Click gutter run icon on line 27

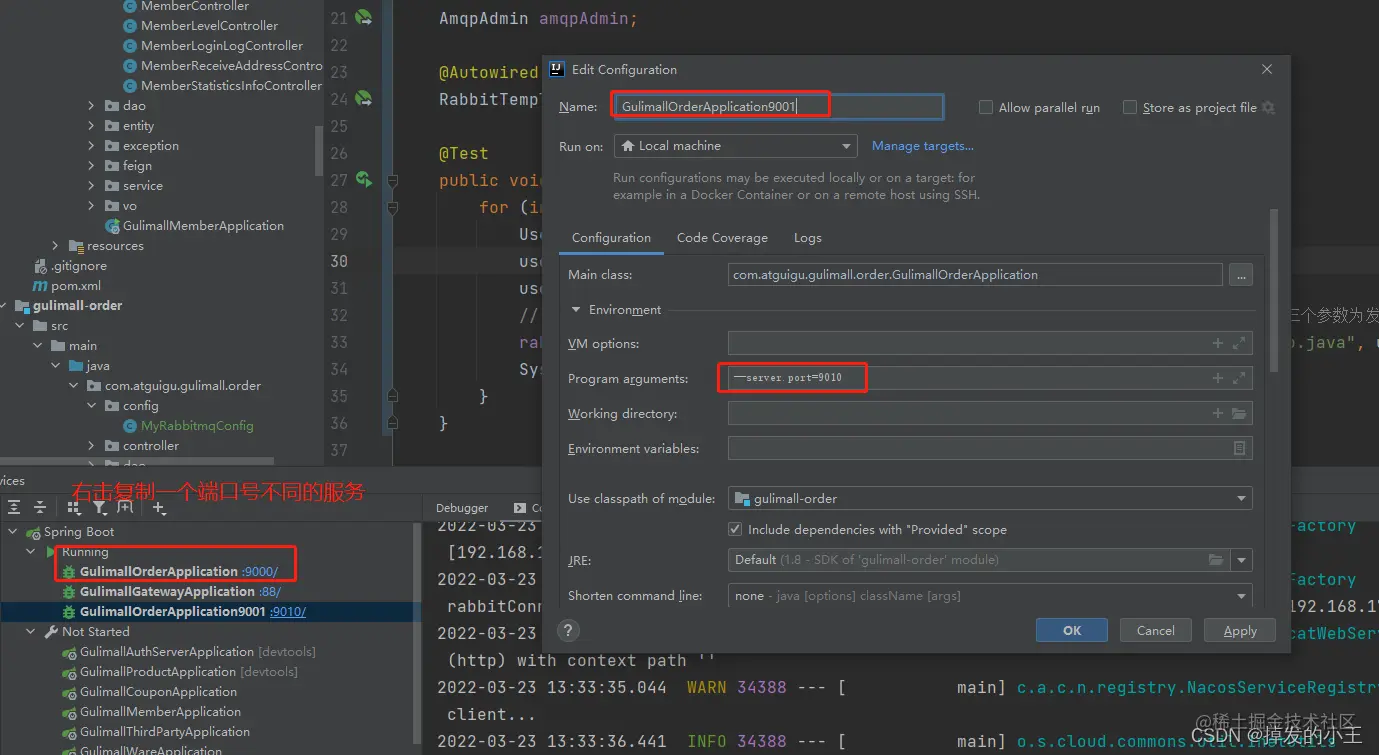coord(364,180)
